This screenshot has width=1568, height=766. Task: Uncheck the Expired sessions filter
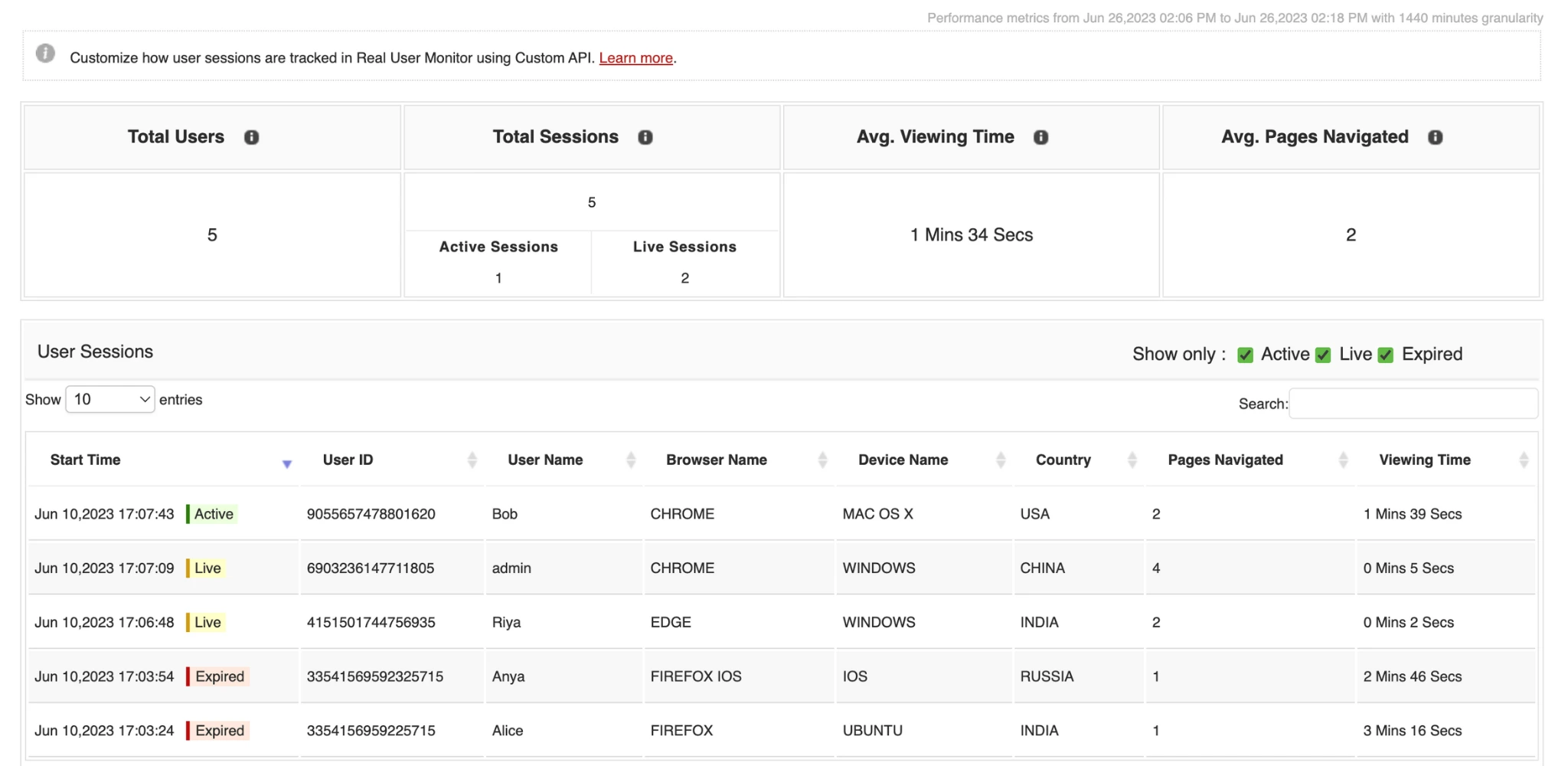(x=1385, y=355)
